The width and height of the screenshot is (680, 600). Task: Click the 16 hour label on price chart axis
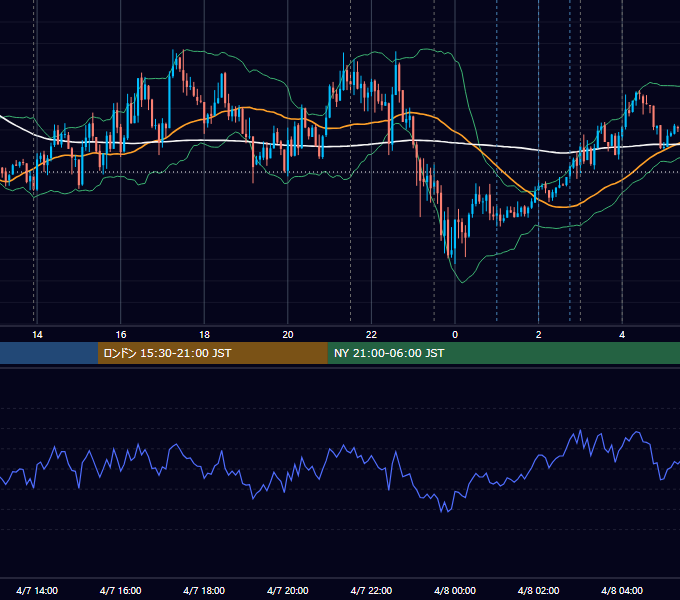tap(121, 335)
